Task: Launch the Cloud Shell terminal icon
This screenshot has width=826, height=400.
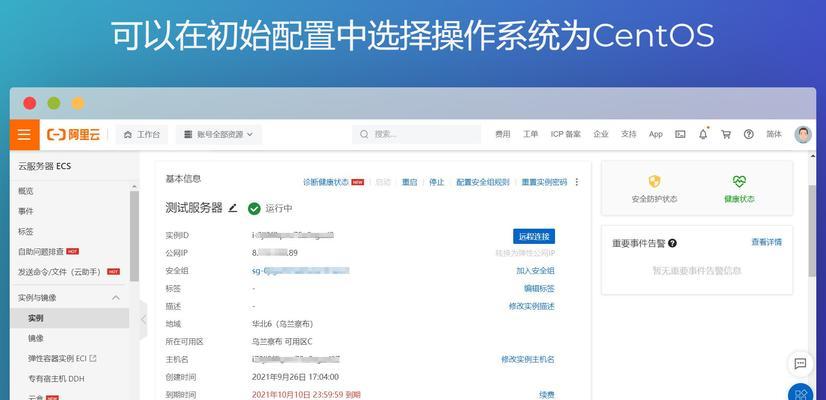Action: click(x=680, y=134)
